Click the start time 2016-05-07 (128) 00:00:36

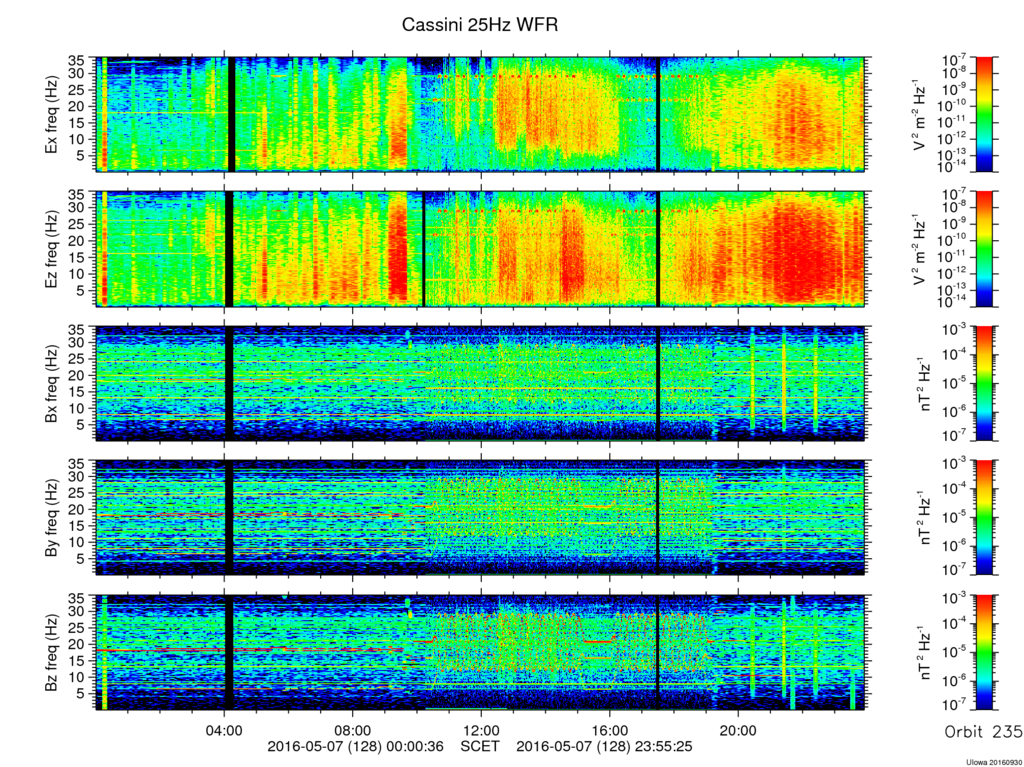(x=355, y=746)
